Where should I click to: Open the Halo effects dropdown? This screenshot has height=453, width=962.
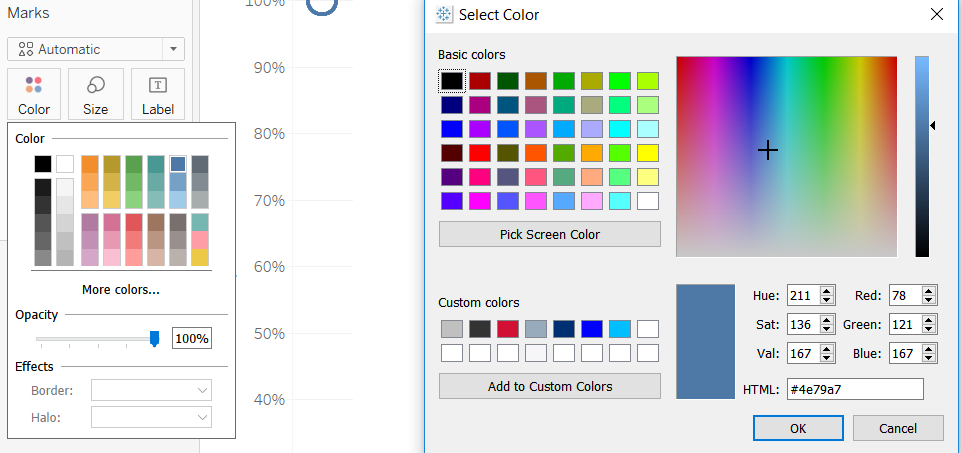tap(152, 417)
